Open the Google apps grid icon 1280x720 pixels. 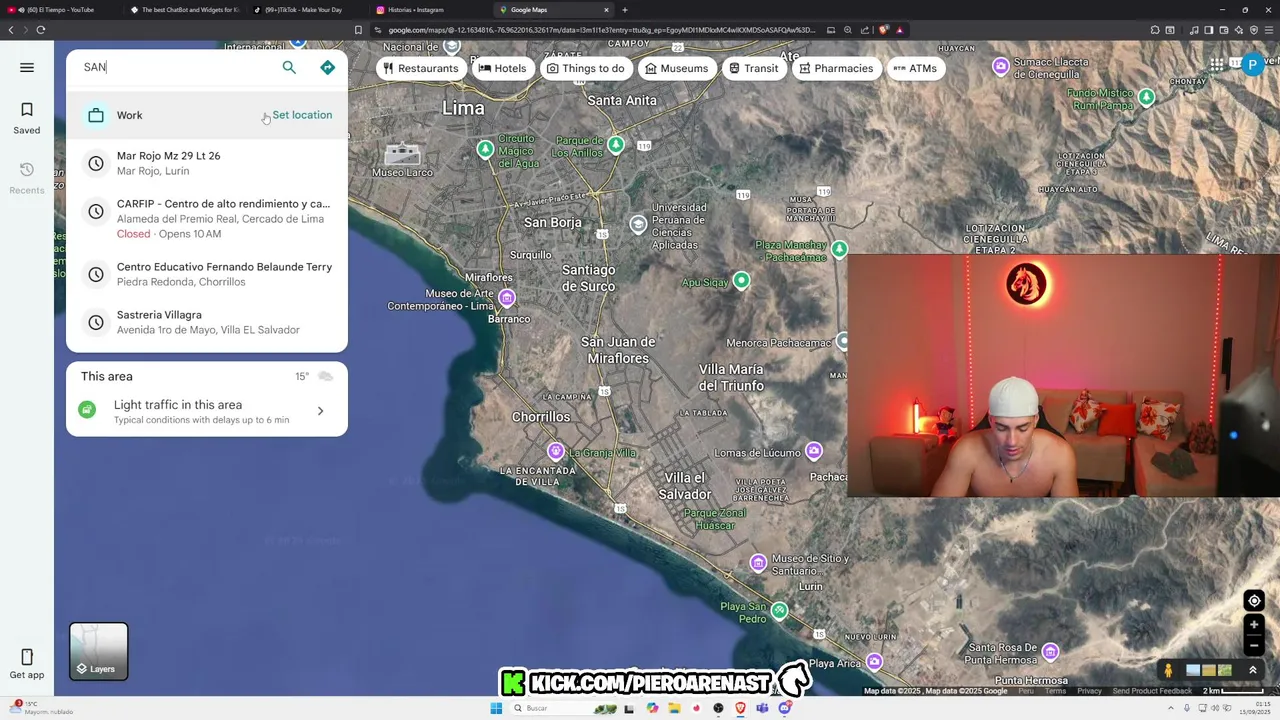pyautogui.click(x=1216, y=65)
